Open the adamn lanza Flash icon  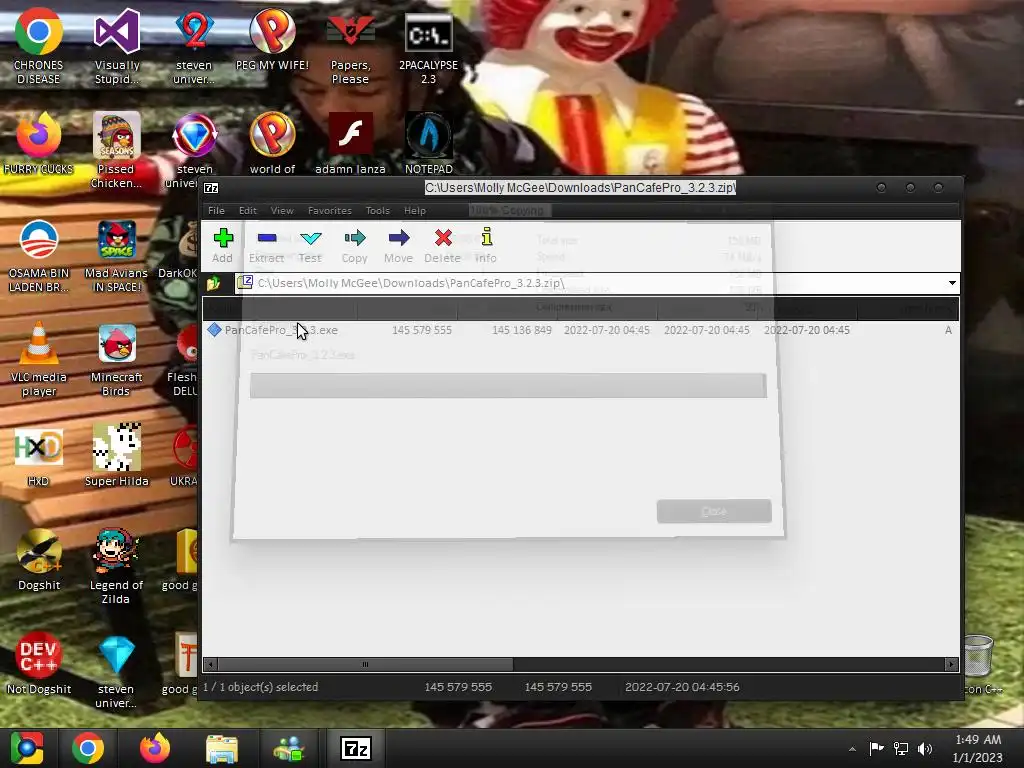coord(351,142)
